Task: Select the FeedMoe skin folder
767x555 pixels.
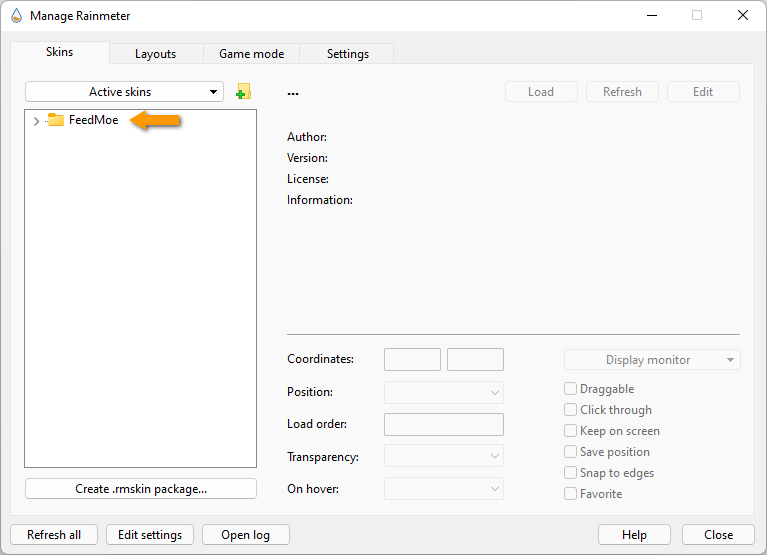Action: (x=93, y=120)
